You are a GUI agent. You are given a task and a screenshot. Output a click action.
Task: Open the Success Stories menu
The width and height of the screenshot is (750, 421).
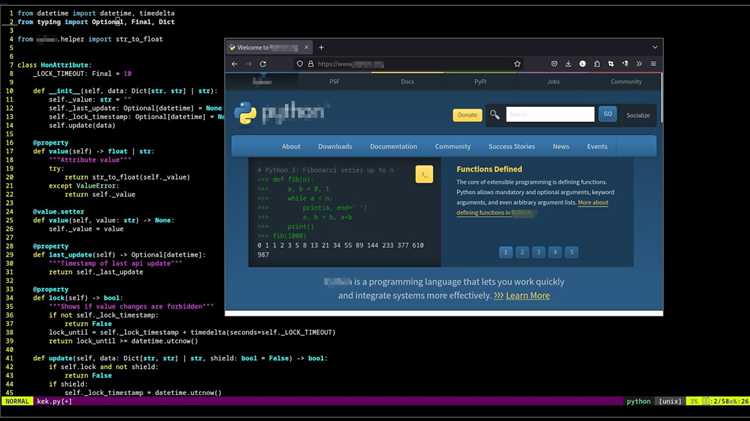click(511, 146)
